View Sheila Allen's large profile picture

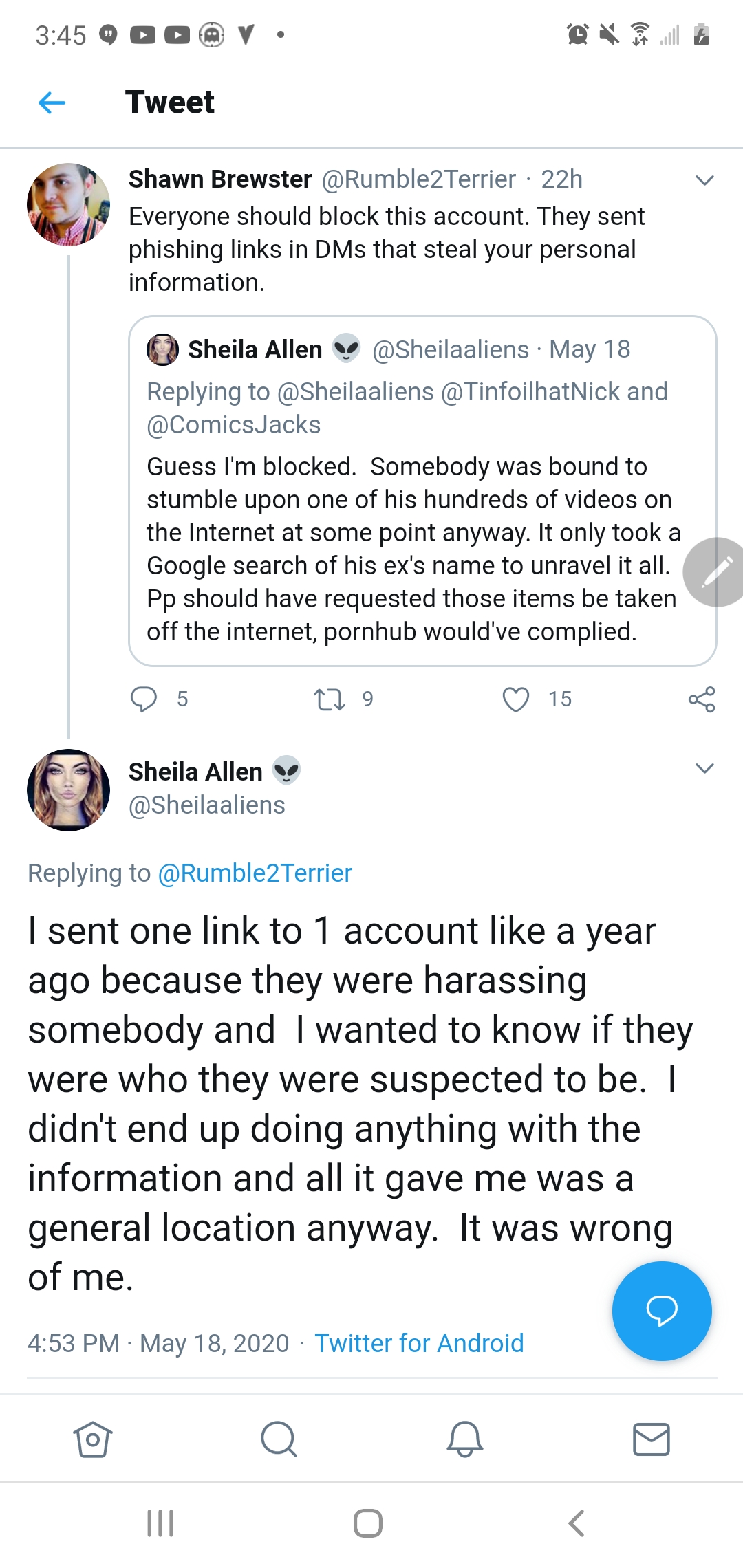coord(68,790)
